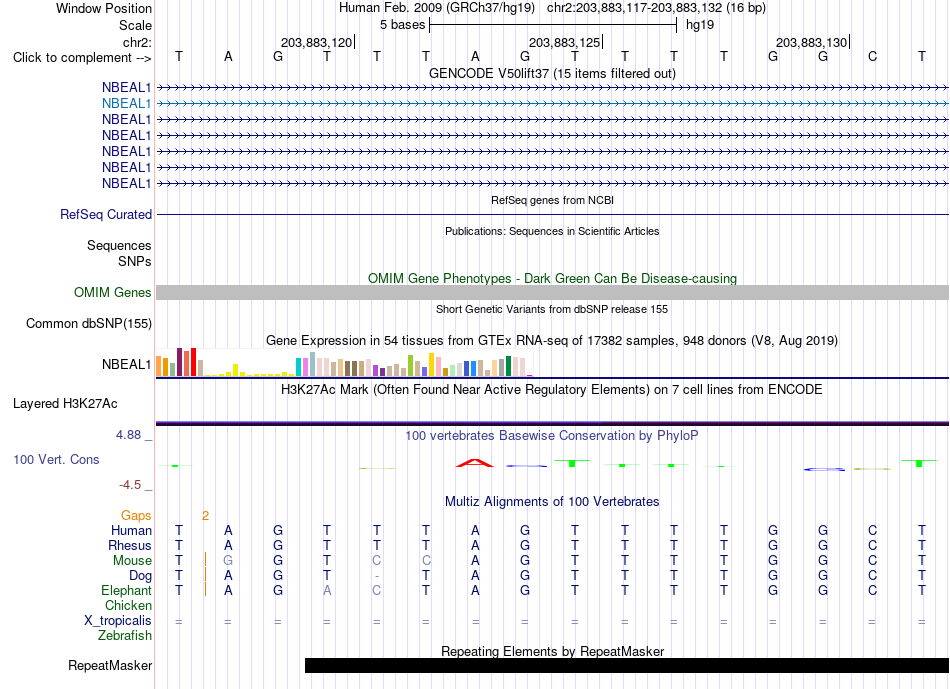Click the 'RefSeq genes from NCBI' title
The width and height of the screenshot is (950, 689).
pyautogui.click(x=552, y=200)
